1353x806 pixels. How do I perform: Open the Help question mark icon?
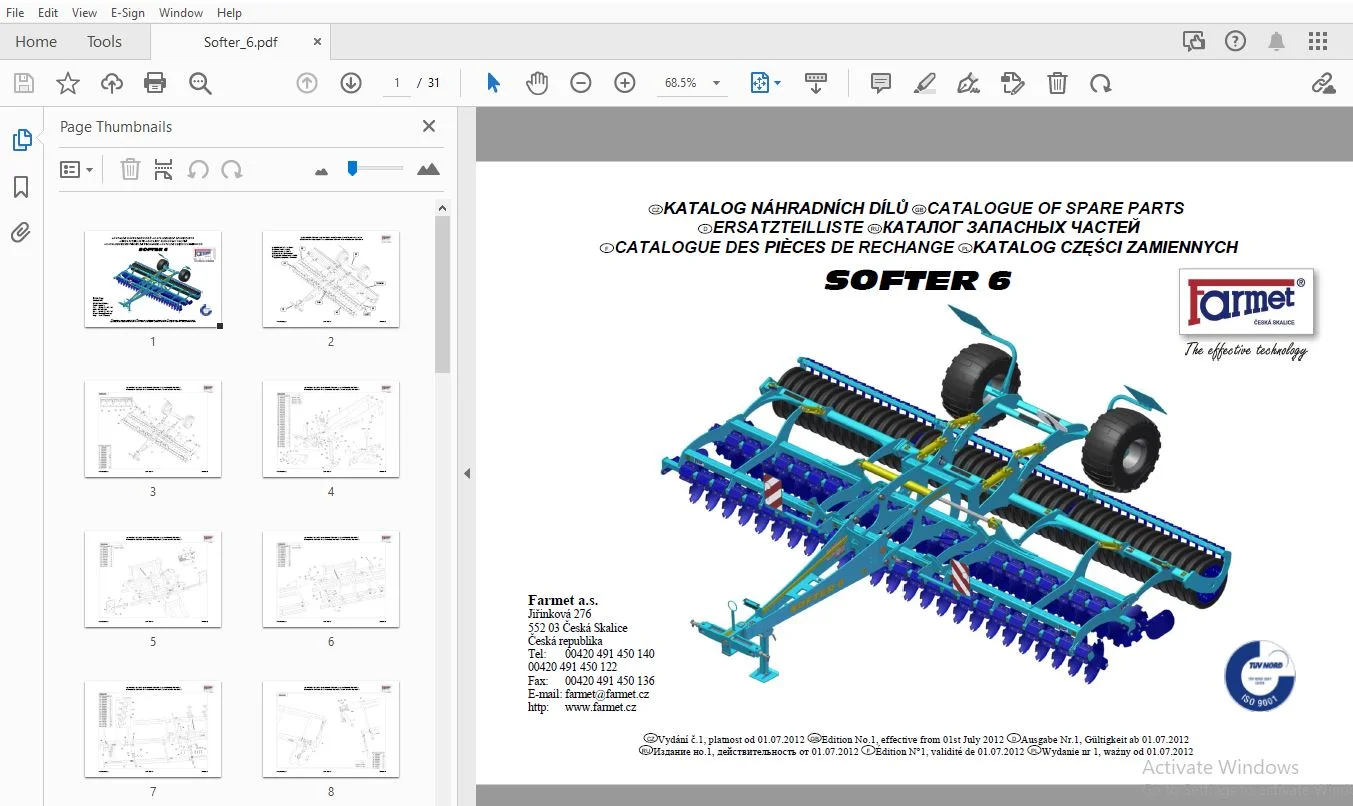(x=1235, y=41)
